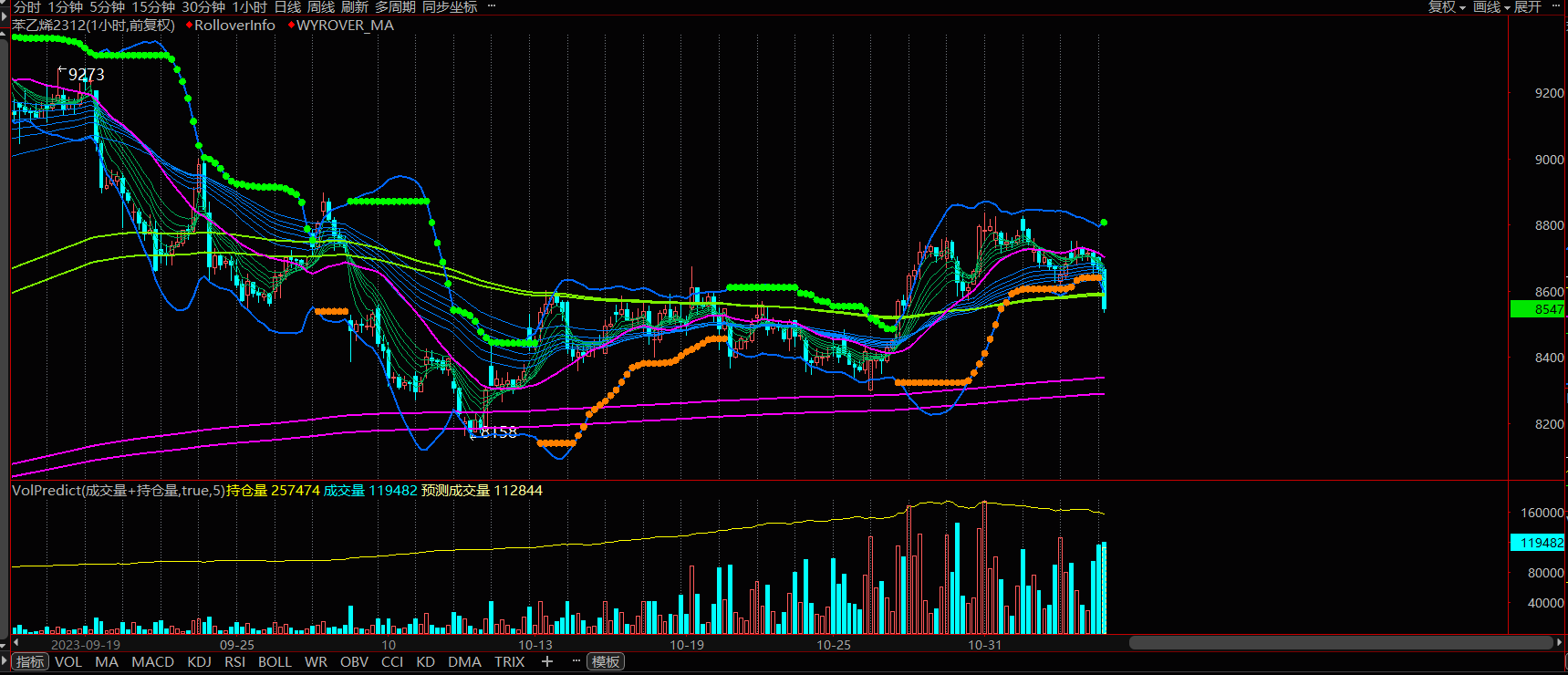
Task: Open the 复权 dropdown
Action: [x=1447, y=7]
